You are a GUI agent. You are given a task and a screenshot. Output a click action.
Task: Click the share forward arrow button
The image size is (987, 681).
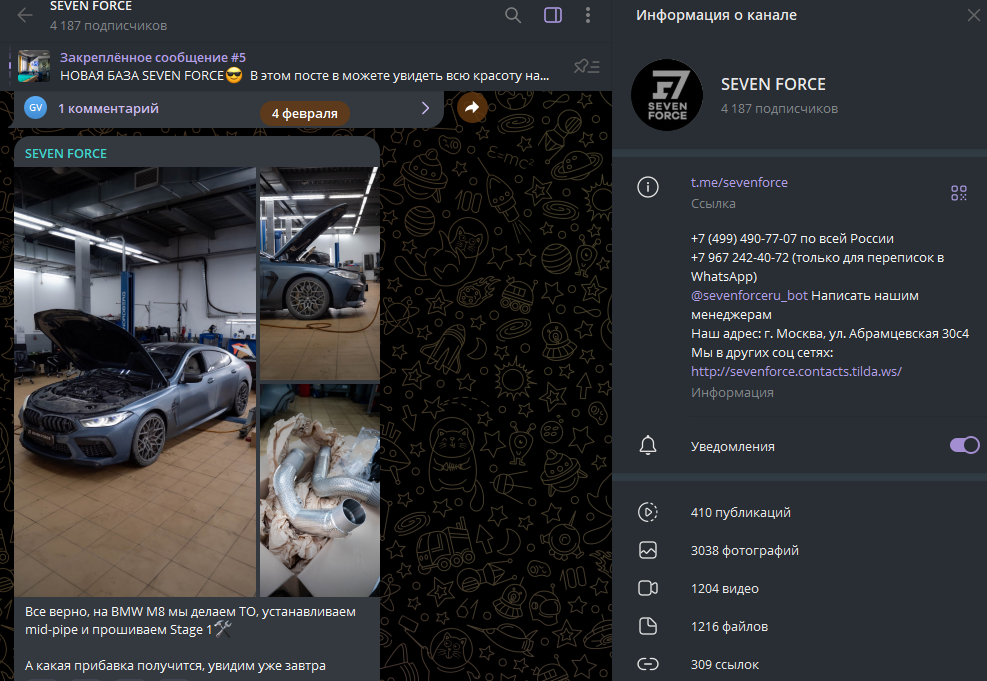click(x=472, y=108)
